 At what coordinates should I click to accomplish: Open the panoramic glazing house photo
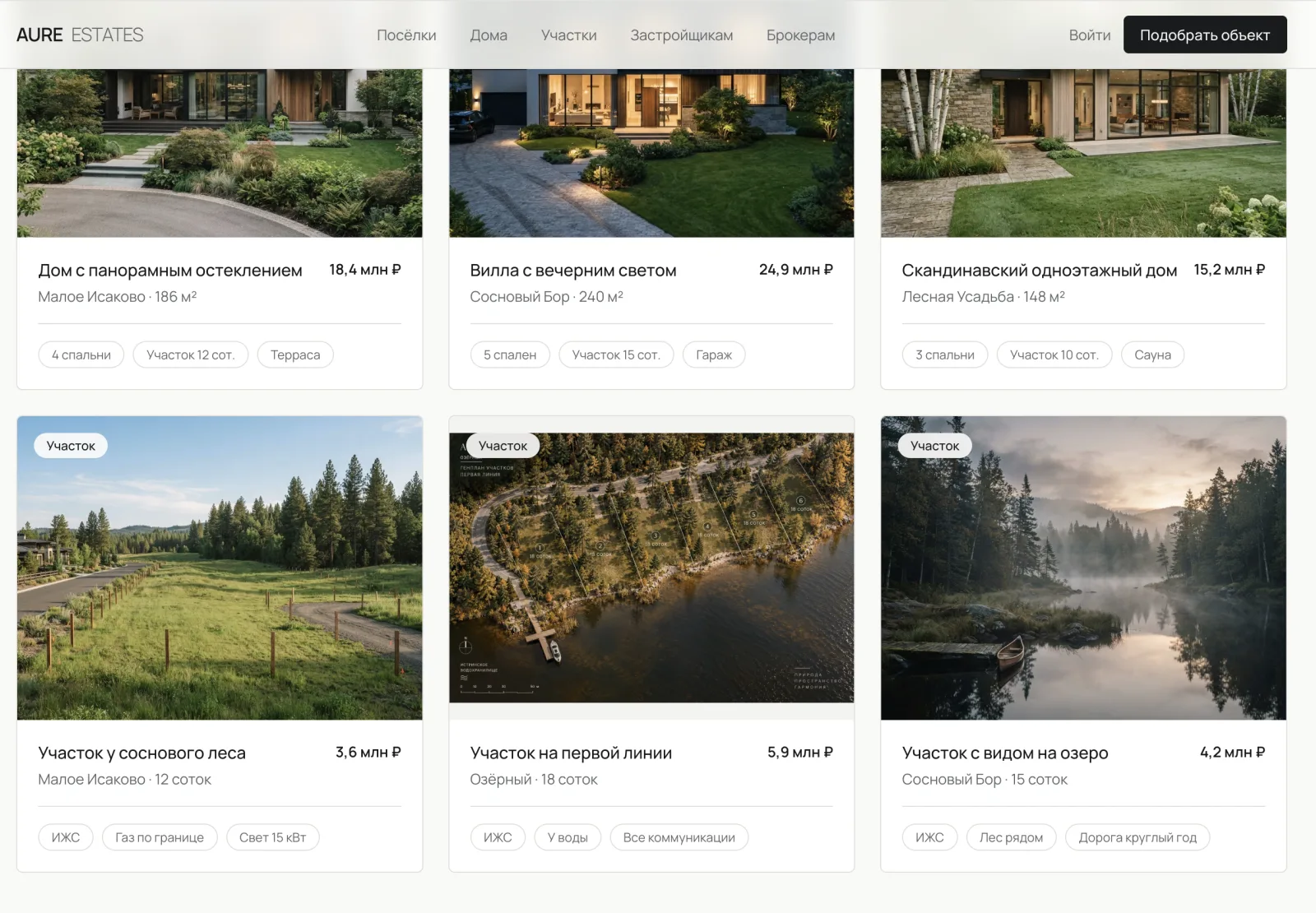click(x=220, y=153)
